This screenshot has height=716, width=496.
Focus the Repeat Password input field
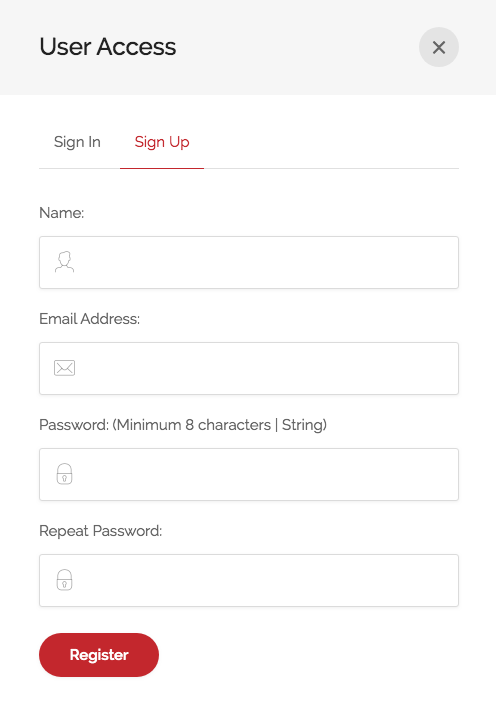click(x=249, y=580)
